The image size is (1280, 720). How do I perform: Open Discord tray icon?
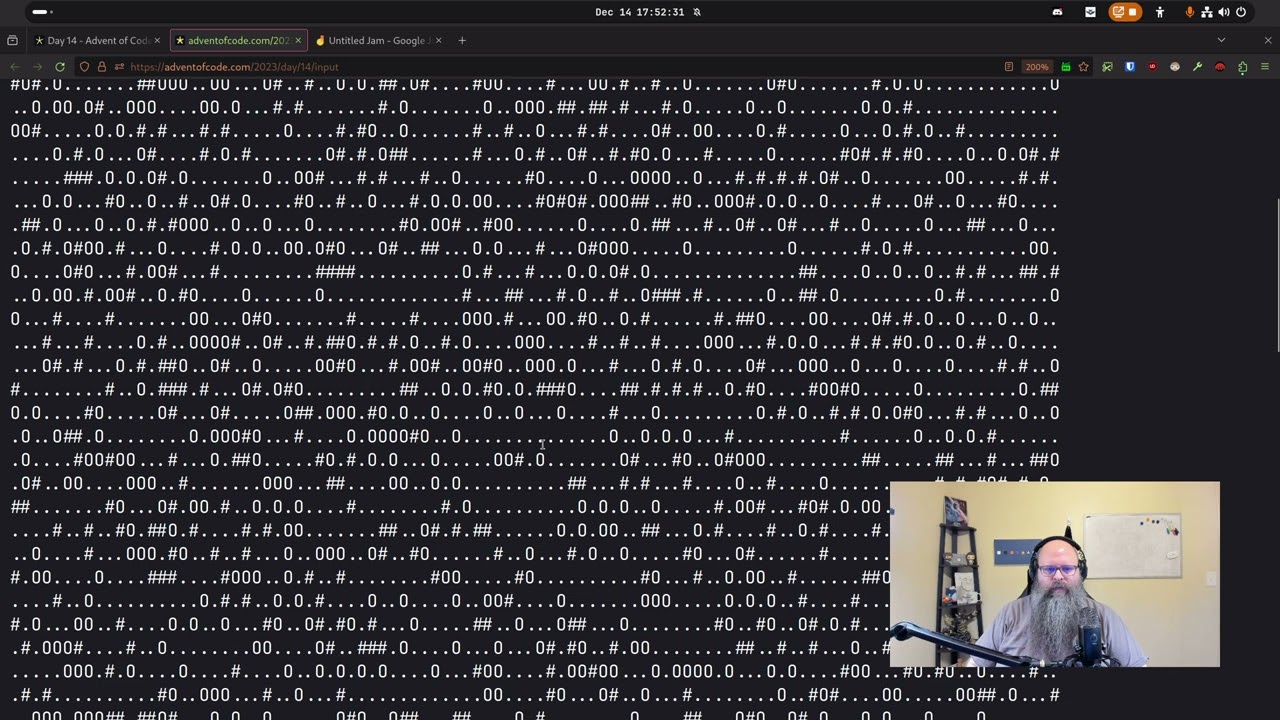pyautogui.click(x=1057, y=12)
